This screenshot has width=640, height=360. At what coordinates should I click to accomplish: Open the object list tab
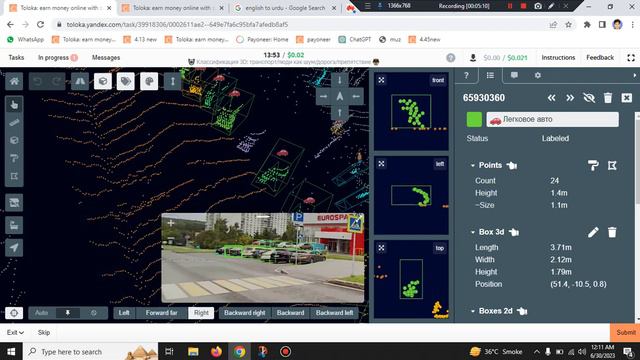[x=490, y=76]
